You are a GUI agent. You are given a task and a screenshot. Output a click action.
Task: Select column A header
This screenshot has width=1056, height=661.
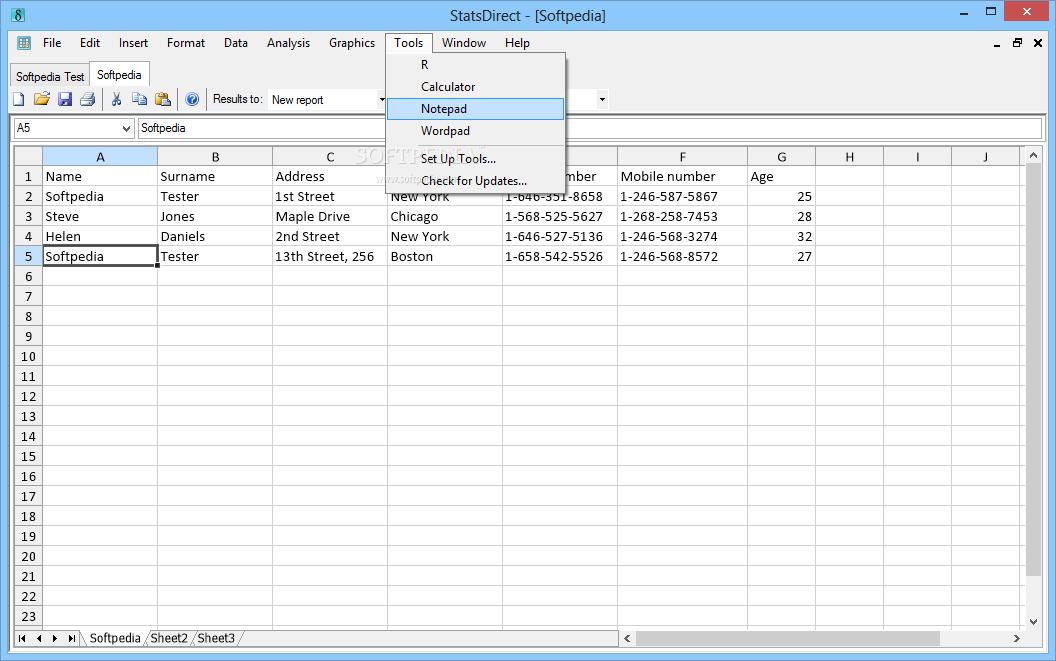pos(100,157)
